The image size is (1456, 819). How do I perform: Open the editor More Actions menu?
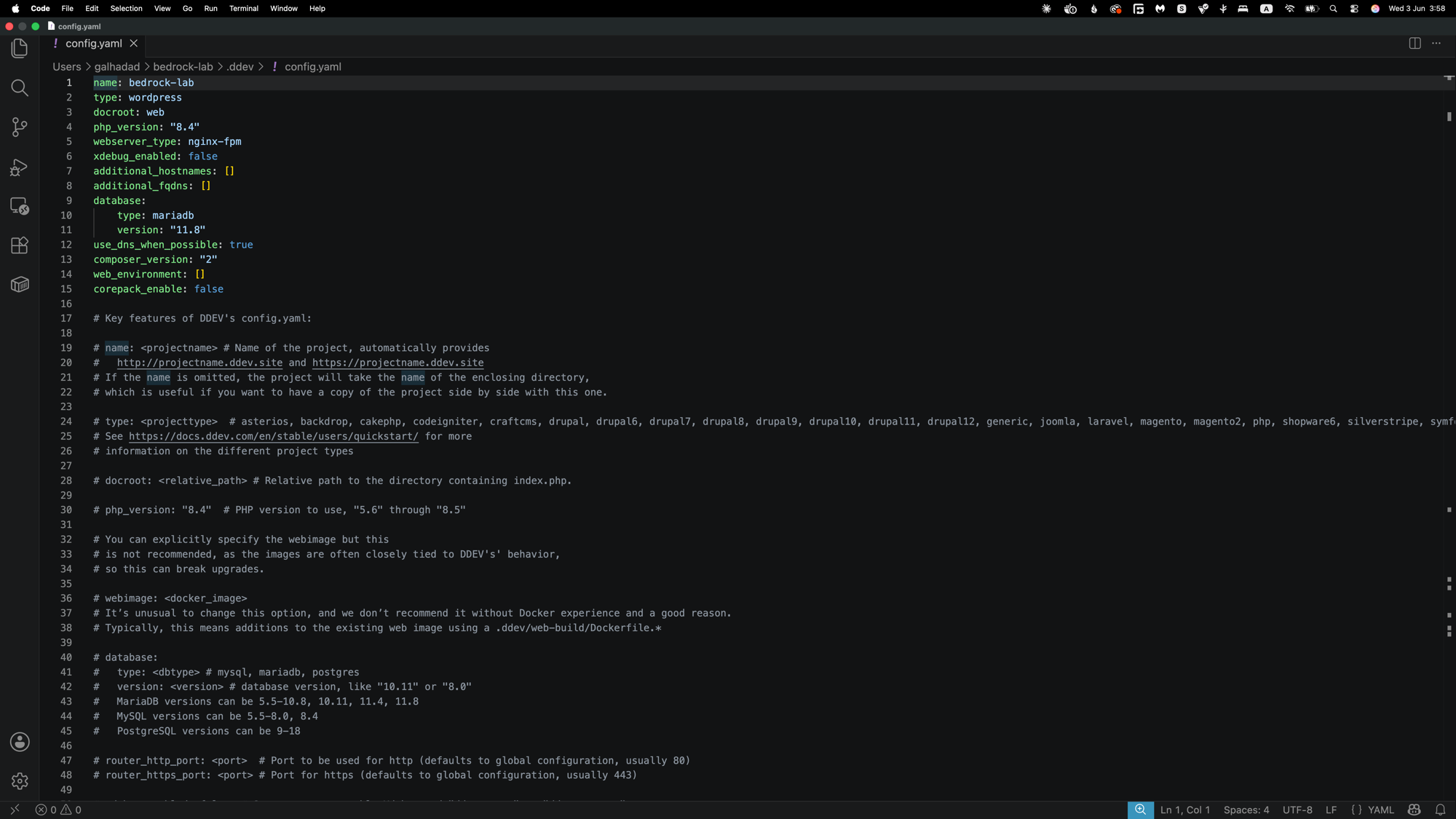(x=1436, y=44)
